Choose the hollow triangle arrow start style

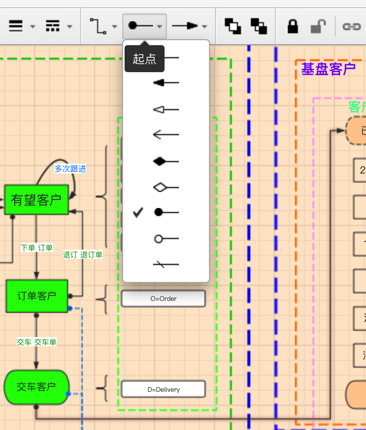(166, 109)
